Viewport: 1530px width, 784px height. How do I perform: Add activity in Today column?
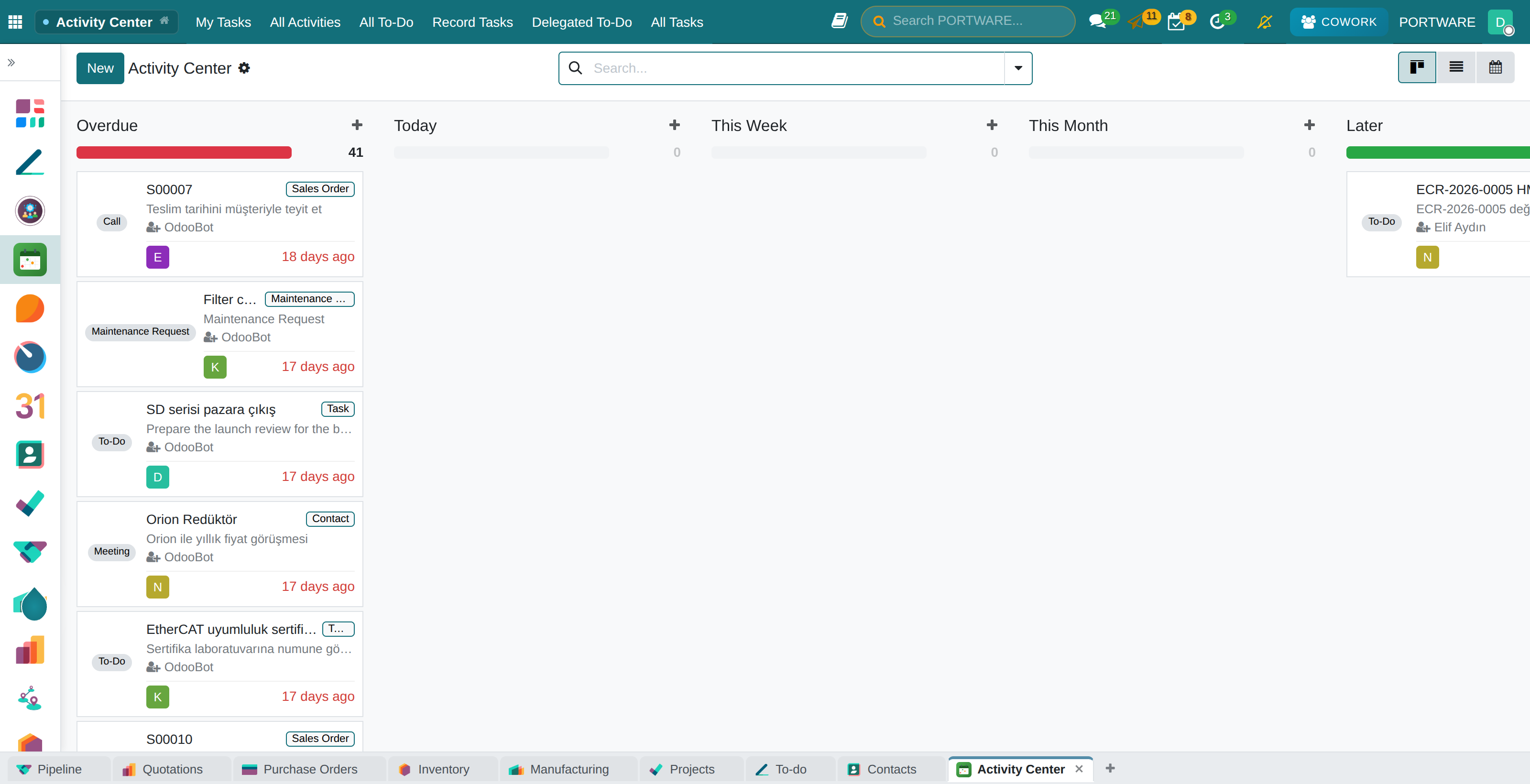675,125
